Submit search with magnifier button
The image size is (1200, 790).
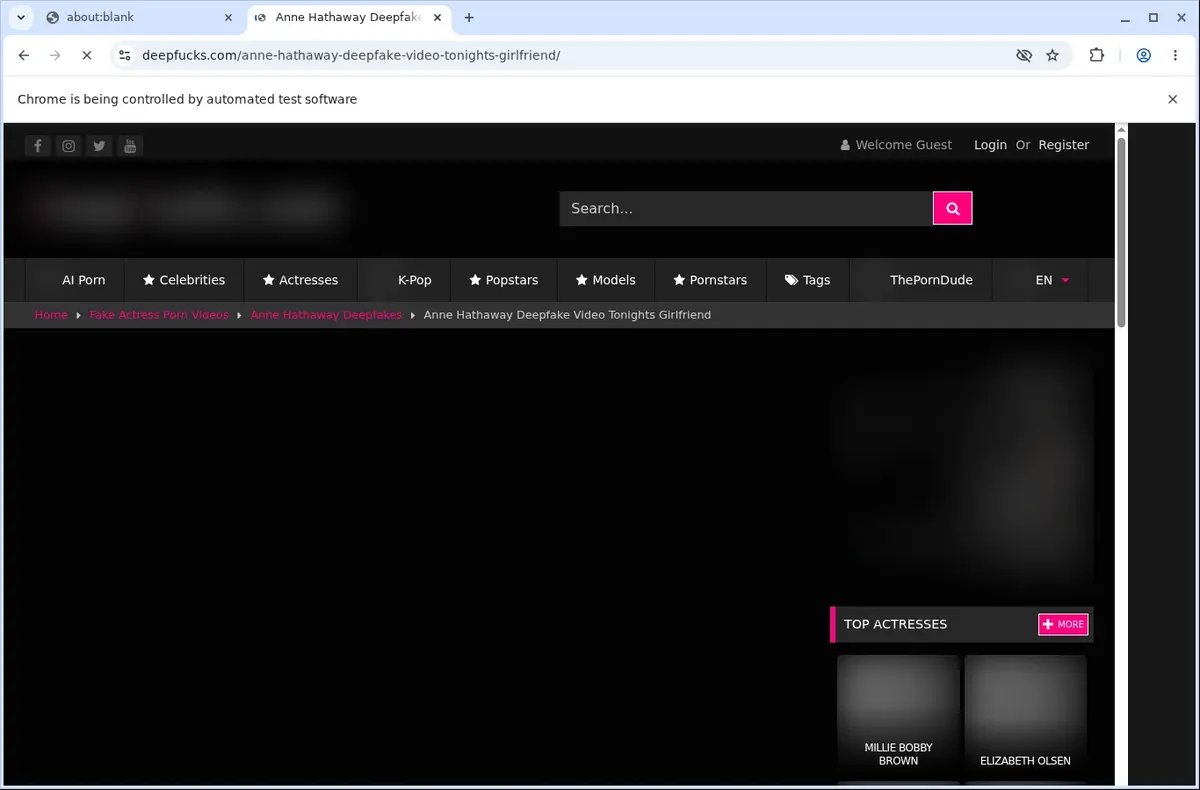pyautogui.click(x=952, y=208)
